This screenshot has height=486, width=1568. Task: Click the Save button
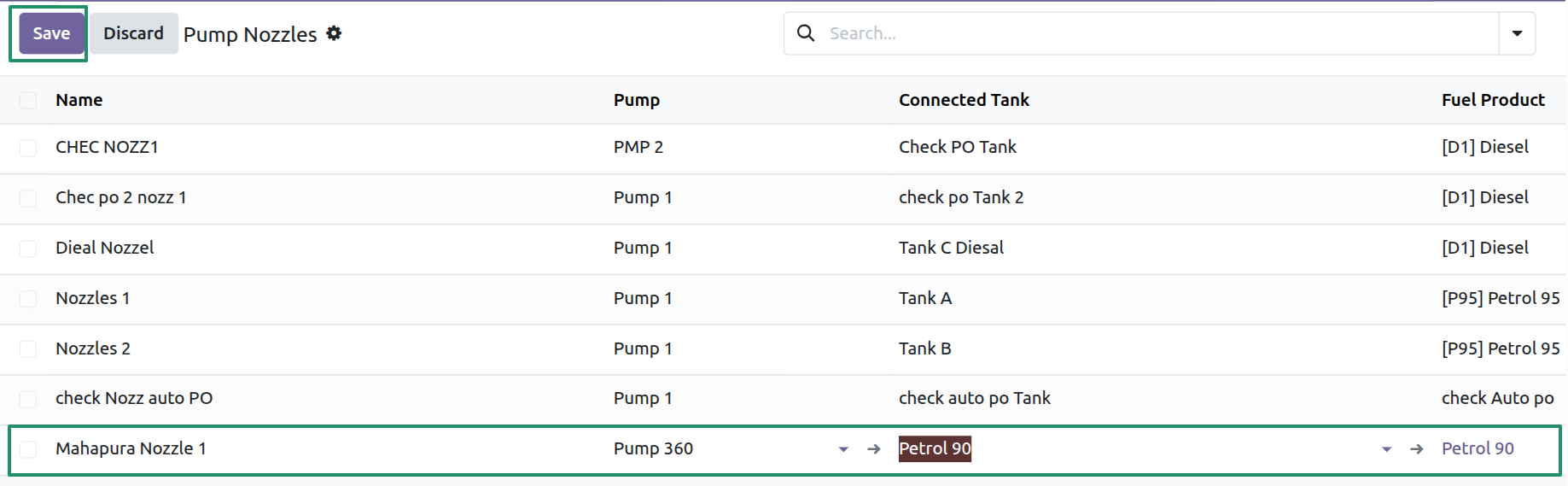tap(51, 33)
